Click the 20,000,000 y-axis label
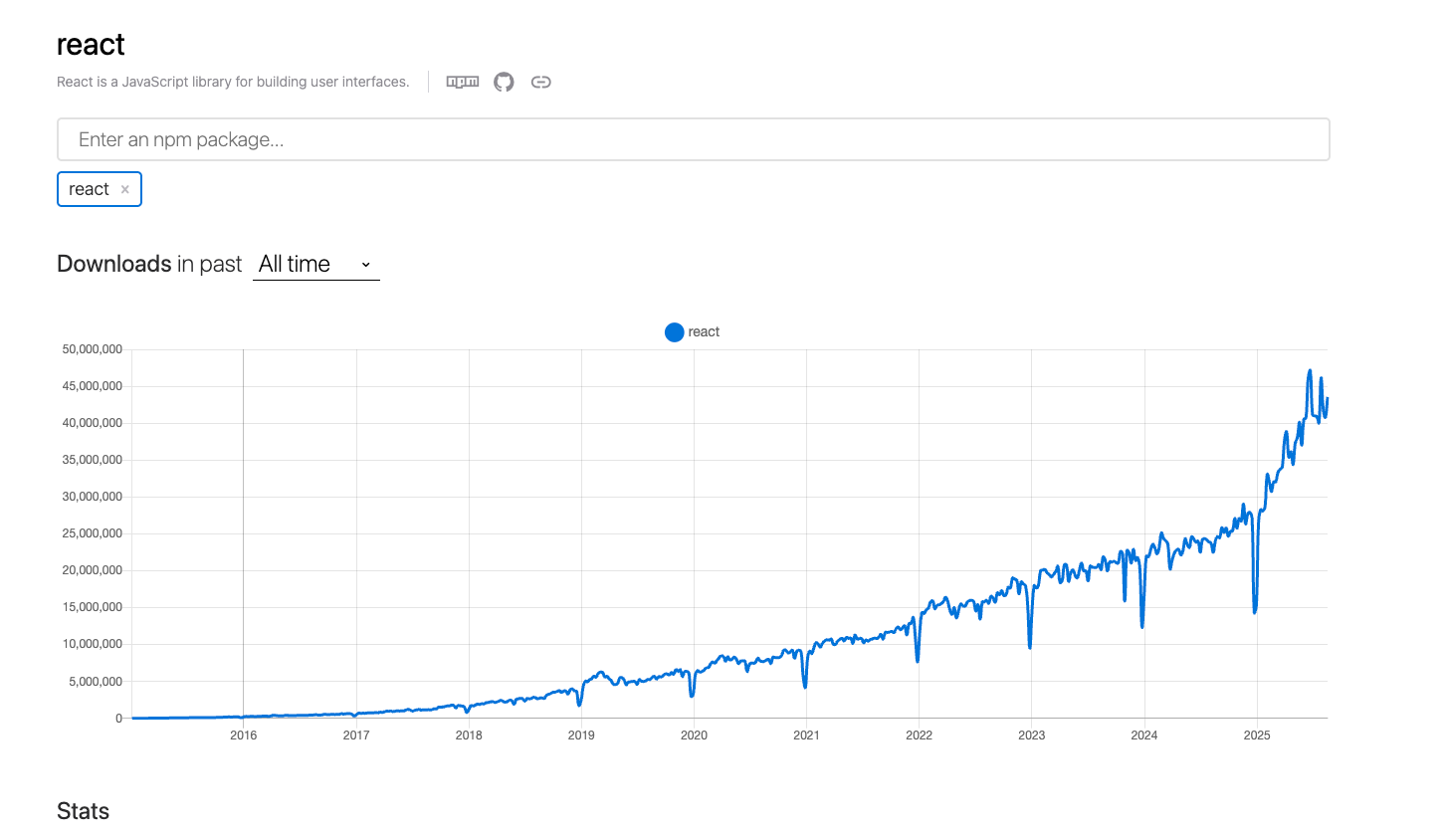Viewport: 1446px width, 840px height. 93,570
